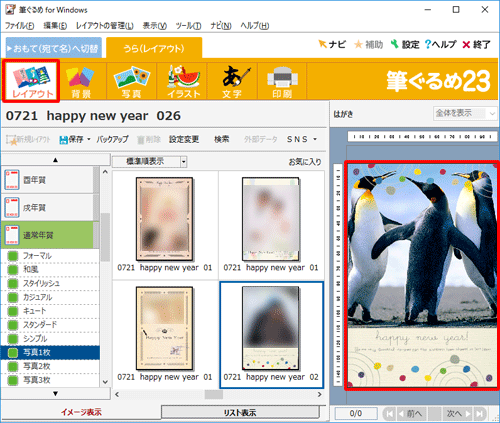Open the 文字 text tool
Image resolution: width=500 pixels, height=423 pixels.
tap(233, 82)
